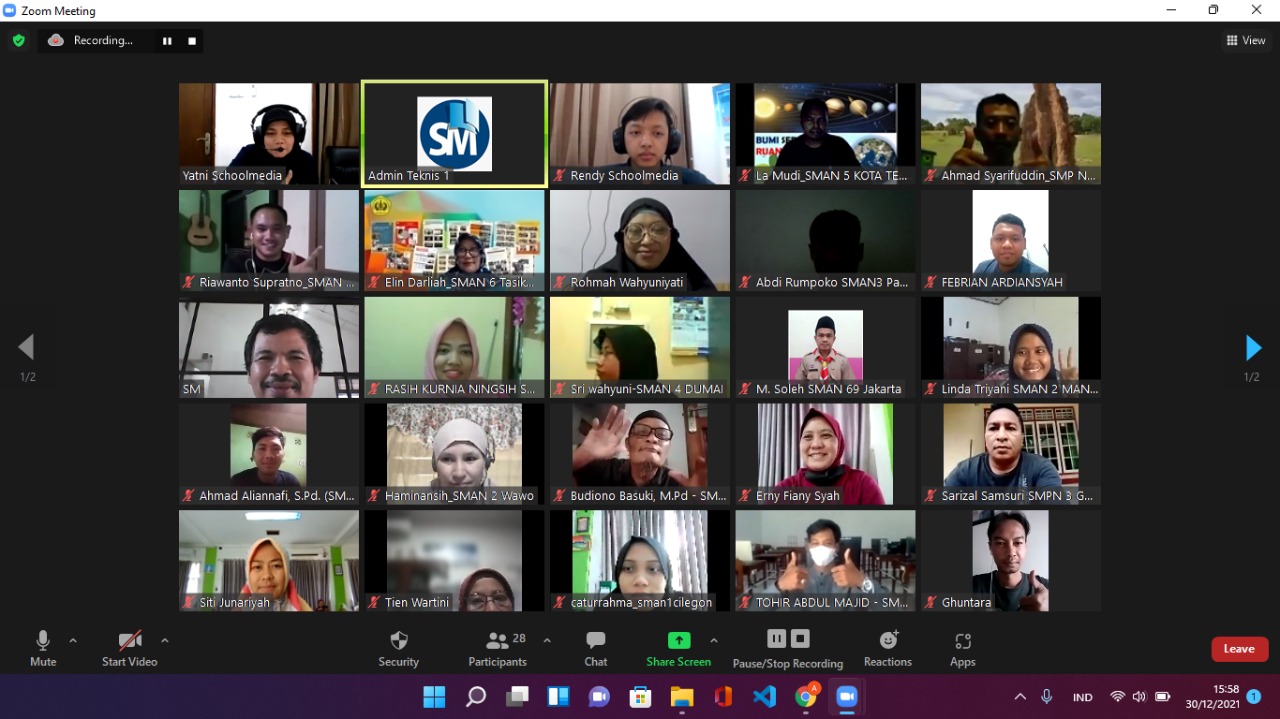Go to next page of participants
Screen dimensions: 1280x719
pyautogui.click(x=1253, y=348)
